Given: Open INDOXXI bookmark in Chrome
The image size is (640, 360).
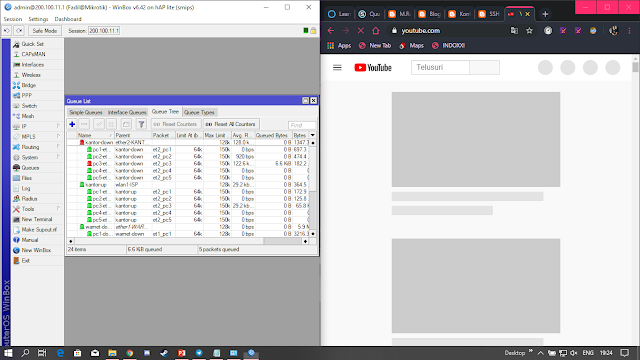Looking at the screenshot, I should (449, 45).
